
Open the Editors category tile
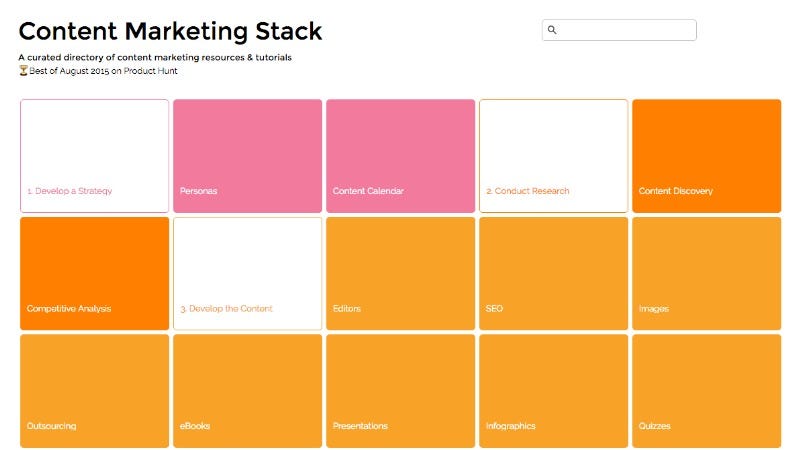[400, 273]
